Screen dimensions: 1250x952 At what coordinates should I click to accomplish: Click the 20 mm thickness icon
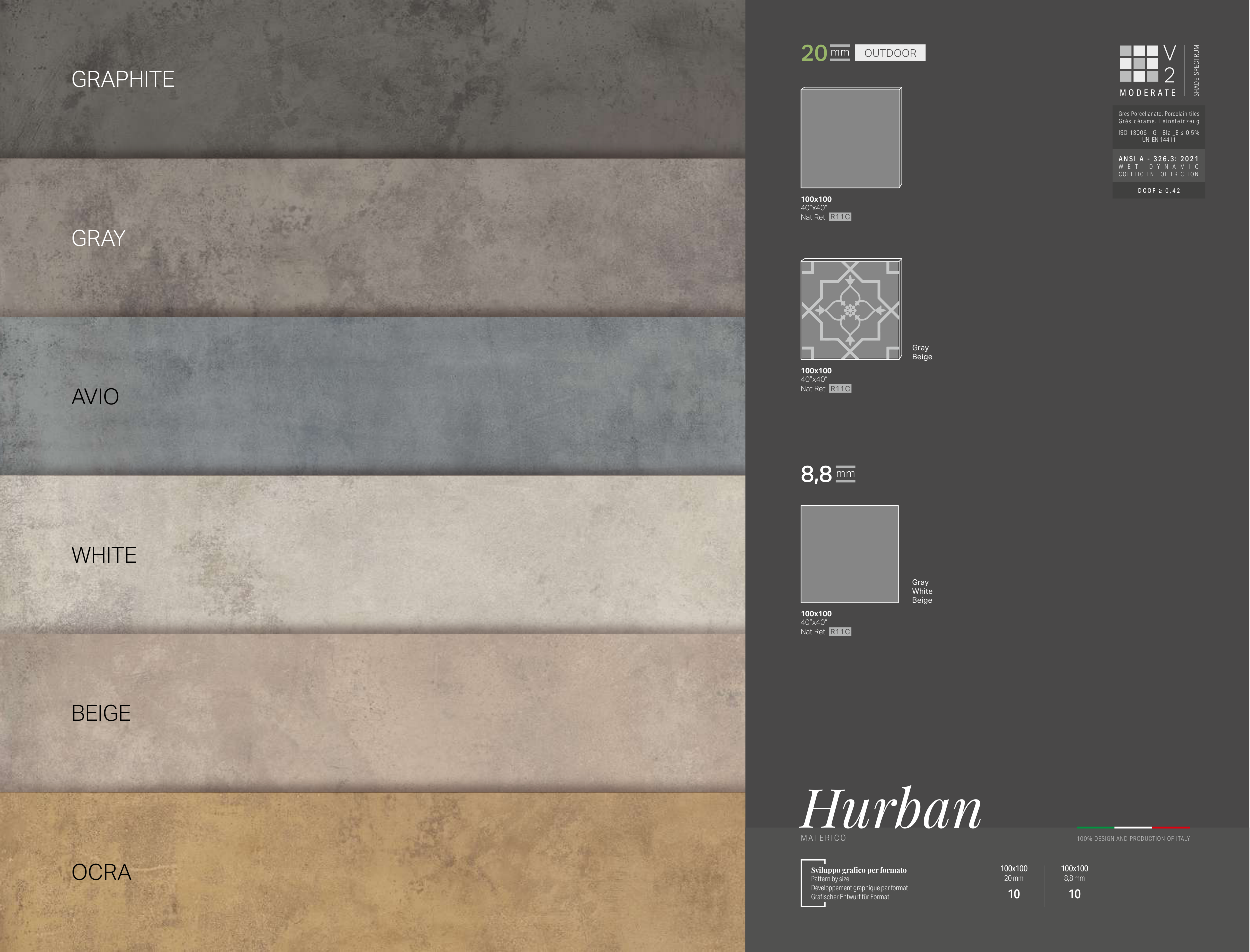tap(825, 52)
